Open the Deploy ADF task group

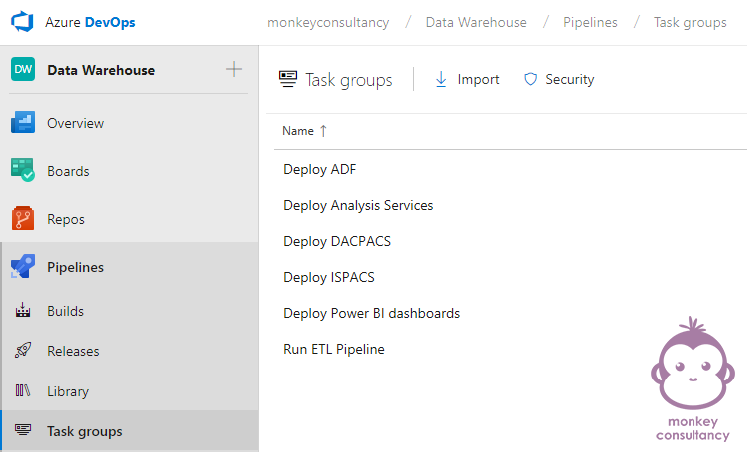pyautogui.click(x=320, y=169)
